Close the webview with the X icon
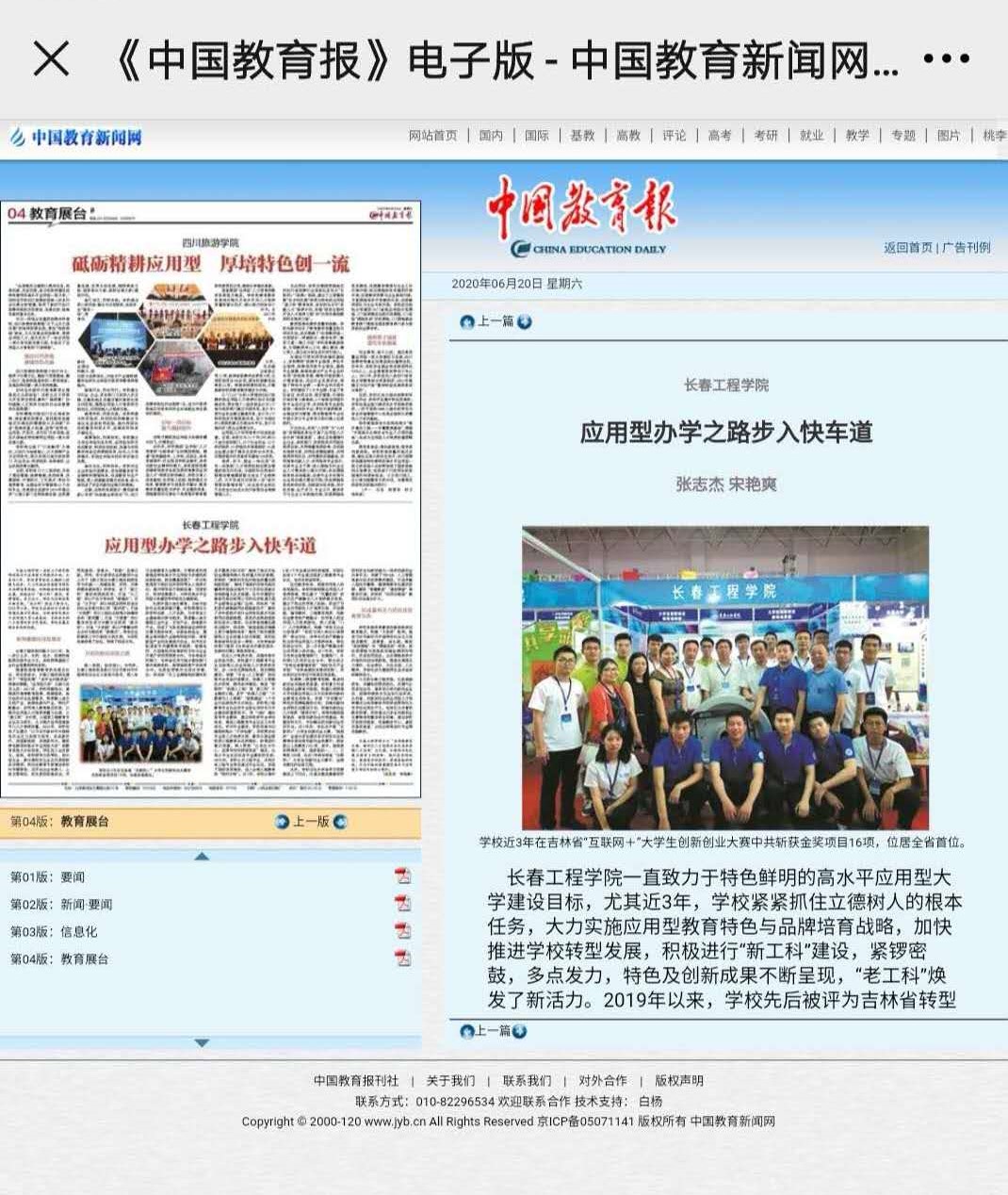Viewport: 1008px width, 1195px height. point(51,59)
